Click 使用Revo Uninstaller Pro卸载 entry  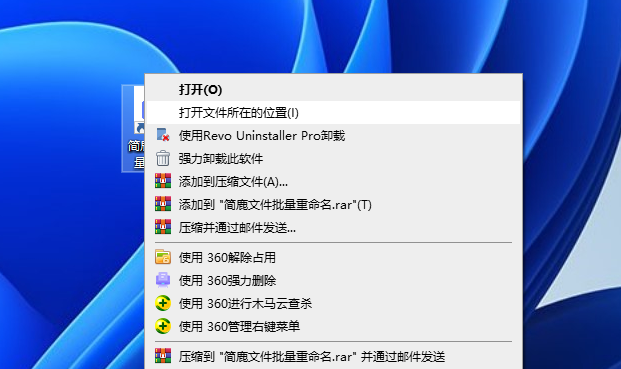(x=333, y=135)
